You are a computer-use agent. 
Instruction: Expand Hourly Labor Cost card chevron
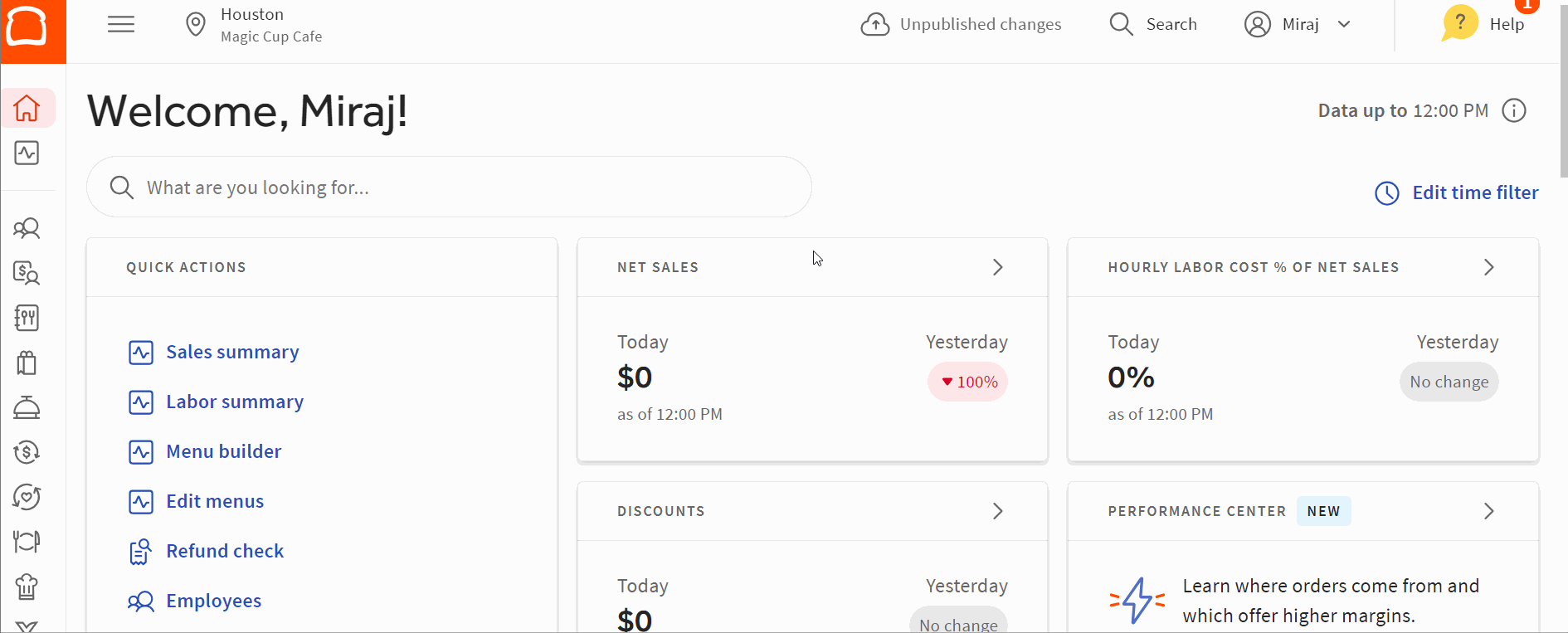pos(1489,267)
